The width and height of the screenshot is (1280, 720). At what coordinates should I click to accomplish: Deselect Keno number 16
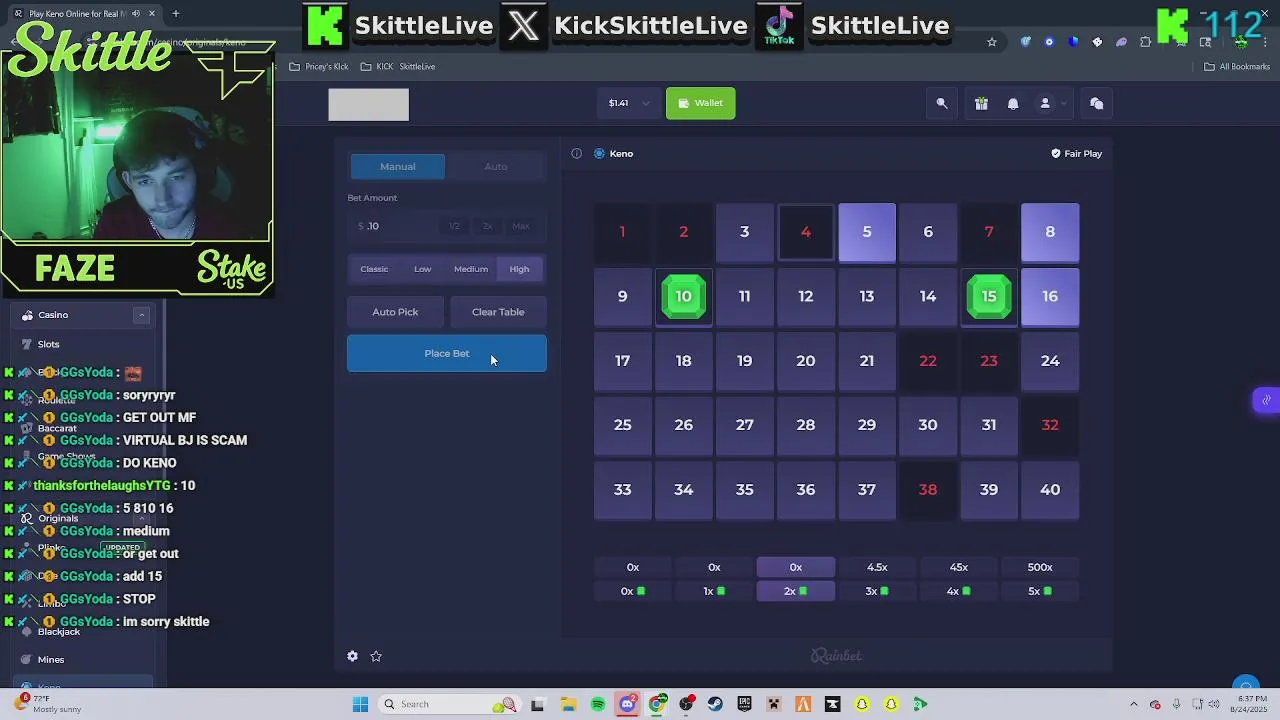pyautogui.click(x=1050, y=296)
